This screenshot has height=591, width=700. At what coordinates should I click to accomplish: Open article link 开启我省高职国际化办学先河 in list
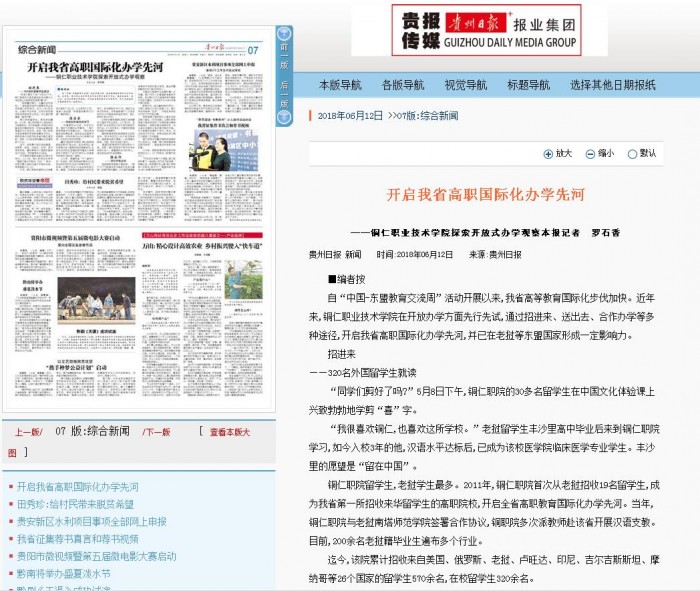point(78,487)
